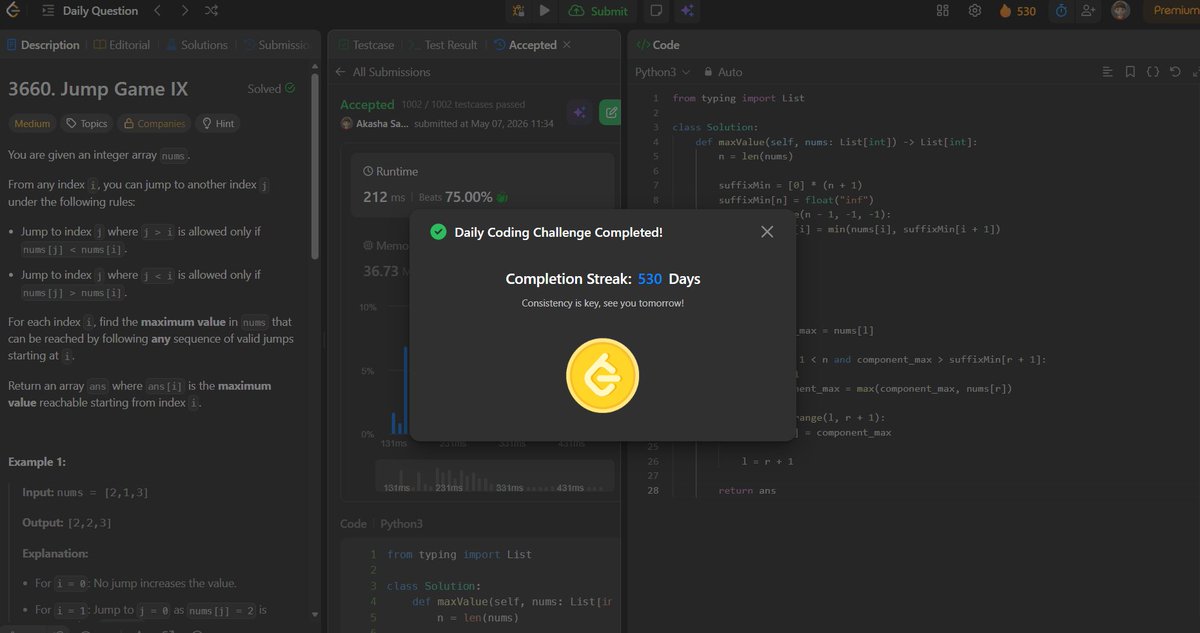Click the LeetCode logo icon
Image resolution: width=1200 pixels, height=633 pixels.
[13, 11]
